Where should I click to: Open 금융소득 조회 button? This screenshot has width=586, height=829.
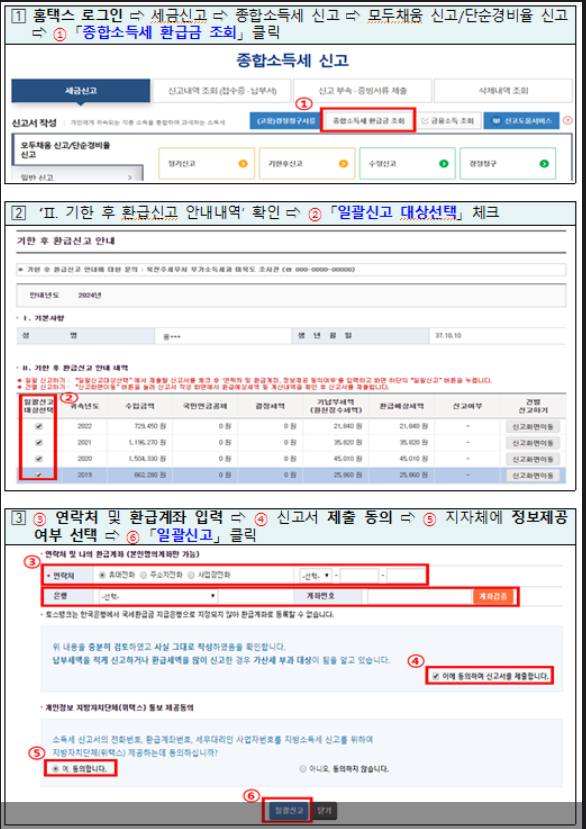[x=448, y=121]
